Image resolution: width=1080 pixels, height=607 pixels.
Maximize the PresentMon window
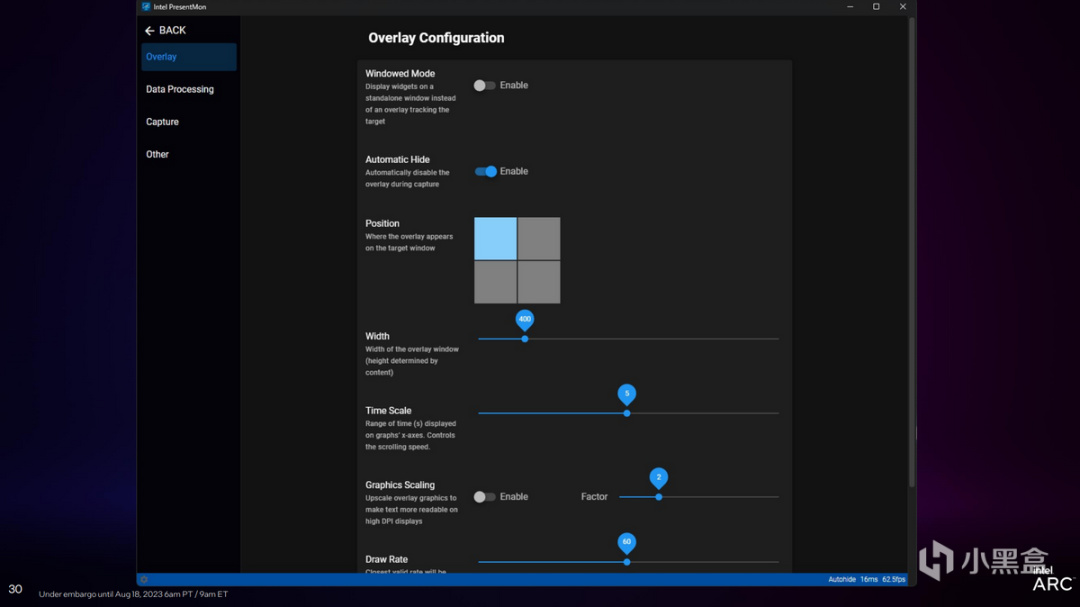876,7
